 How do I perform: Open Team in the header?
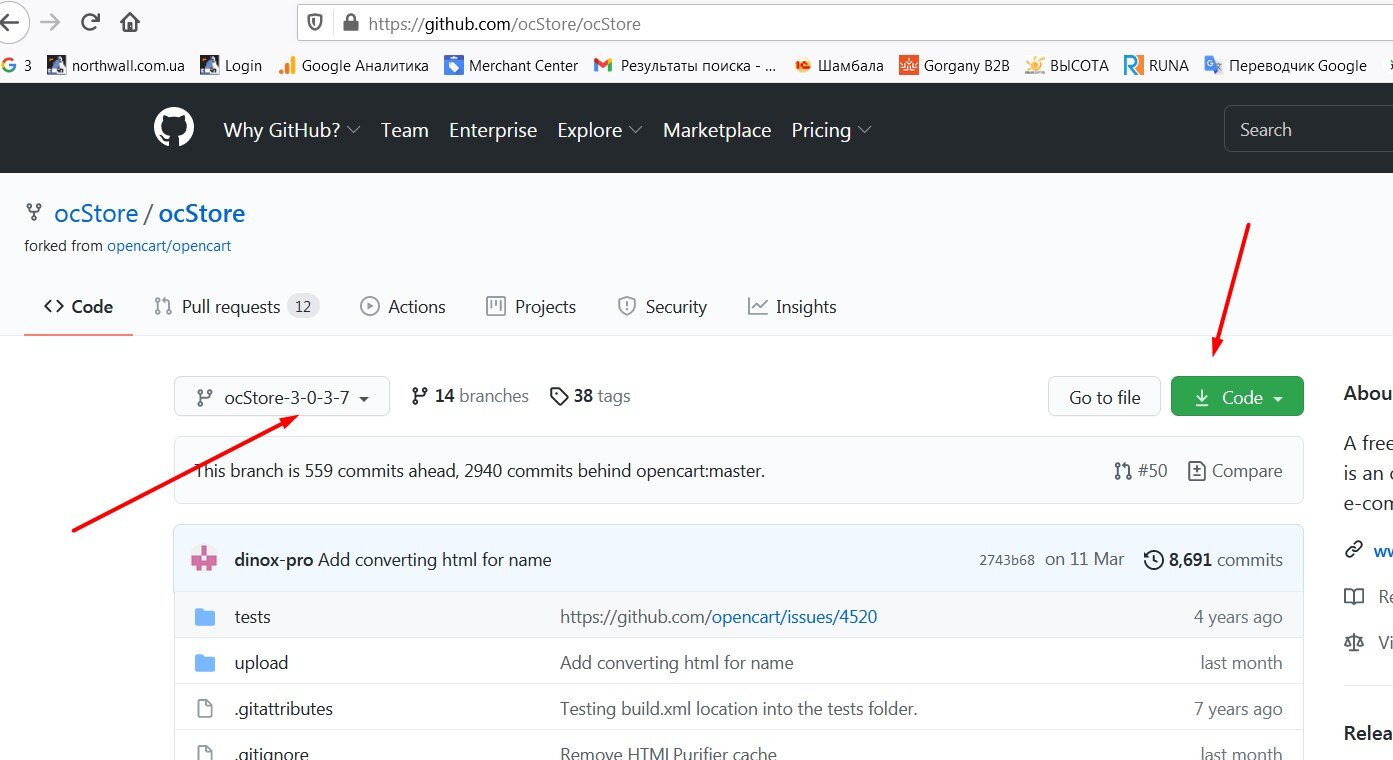pos(404,130)
